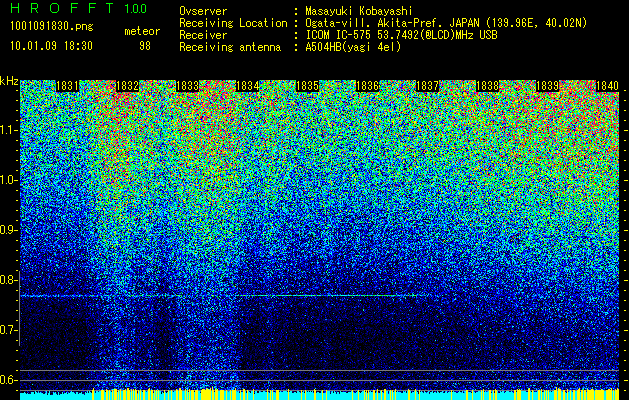Select the Receiving Location label
The image size is (629, 400).
pos(233,23)
